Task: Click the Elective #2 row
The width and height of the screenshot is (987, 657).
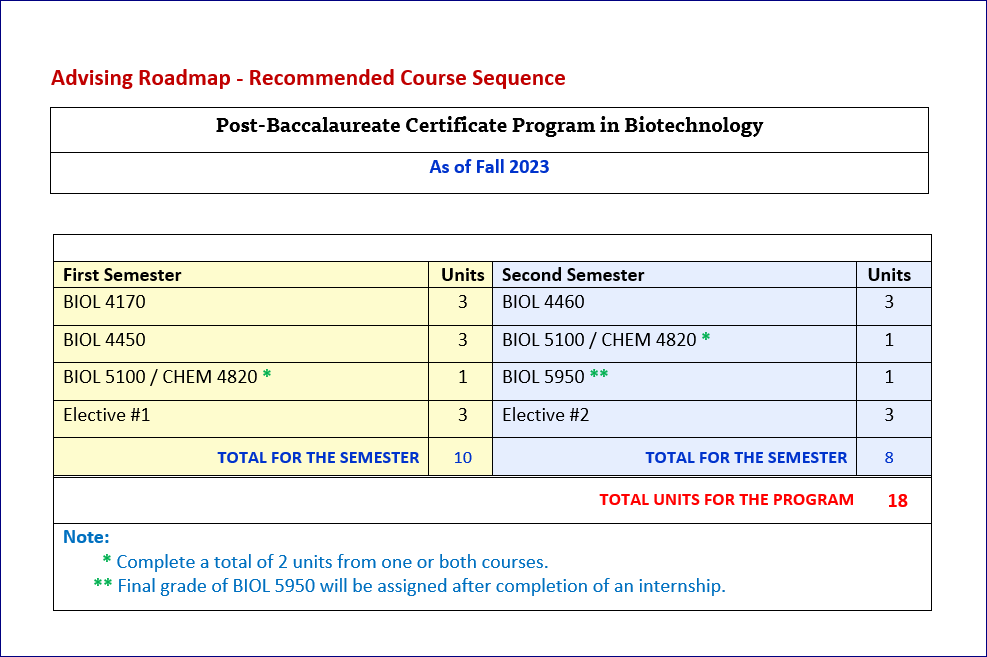Action: 545,415
